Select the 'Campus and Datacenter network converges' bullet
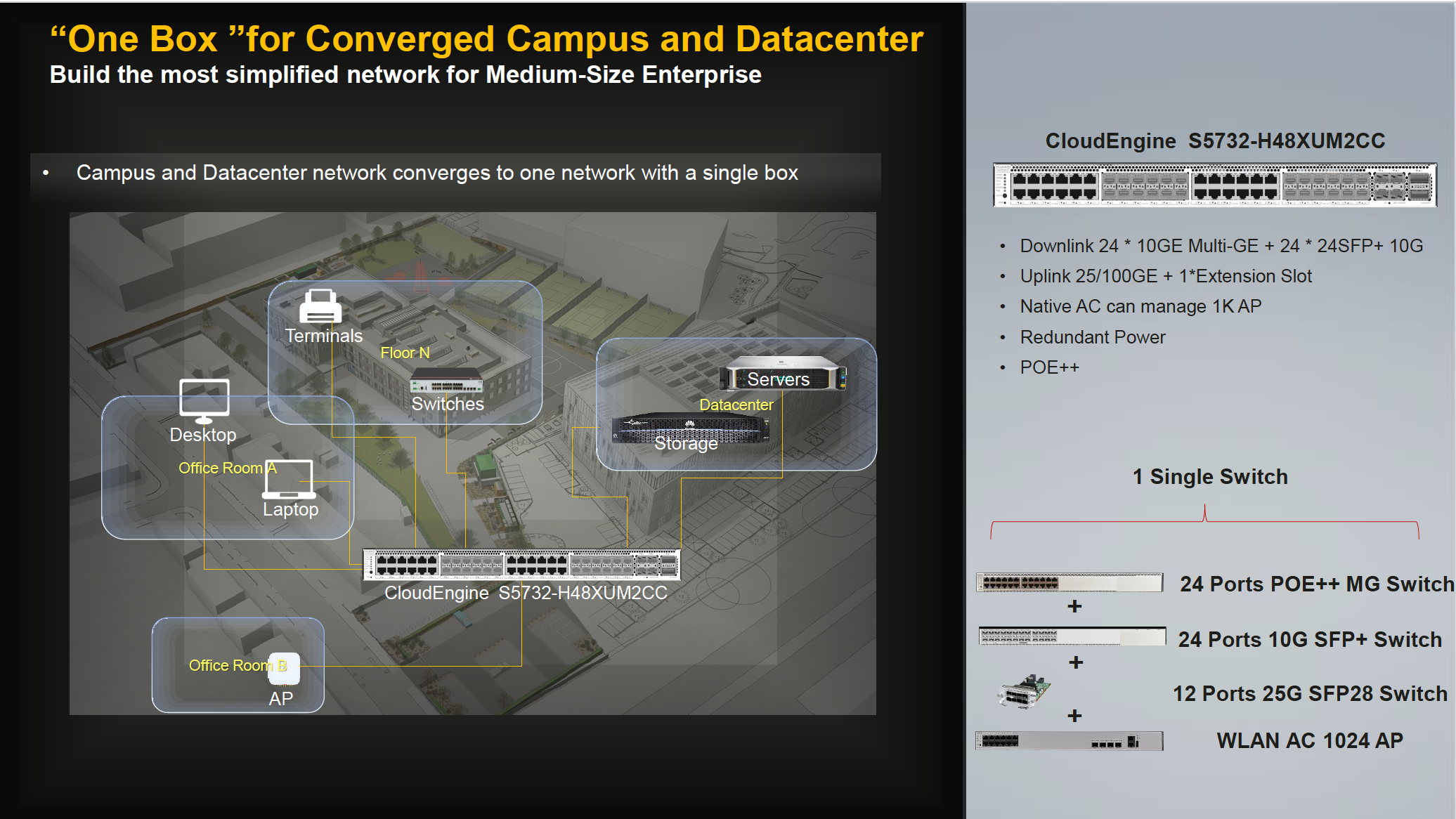 (x=437, y=173)
